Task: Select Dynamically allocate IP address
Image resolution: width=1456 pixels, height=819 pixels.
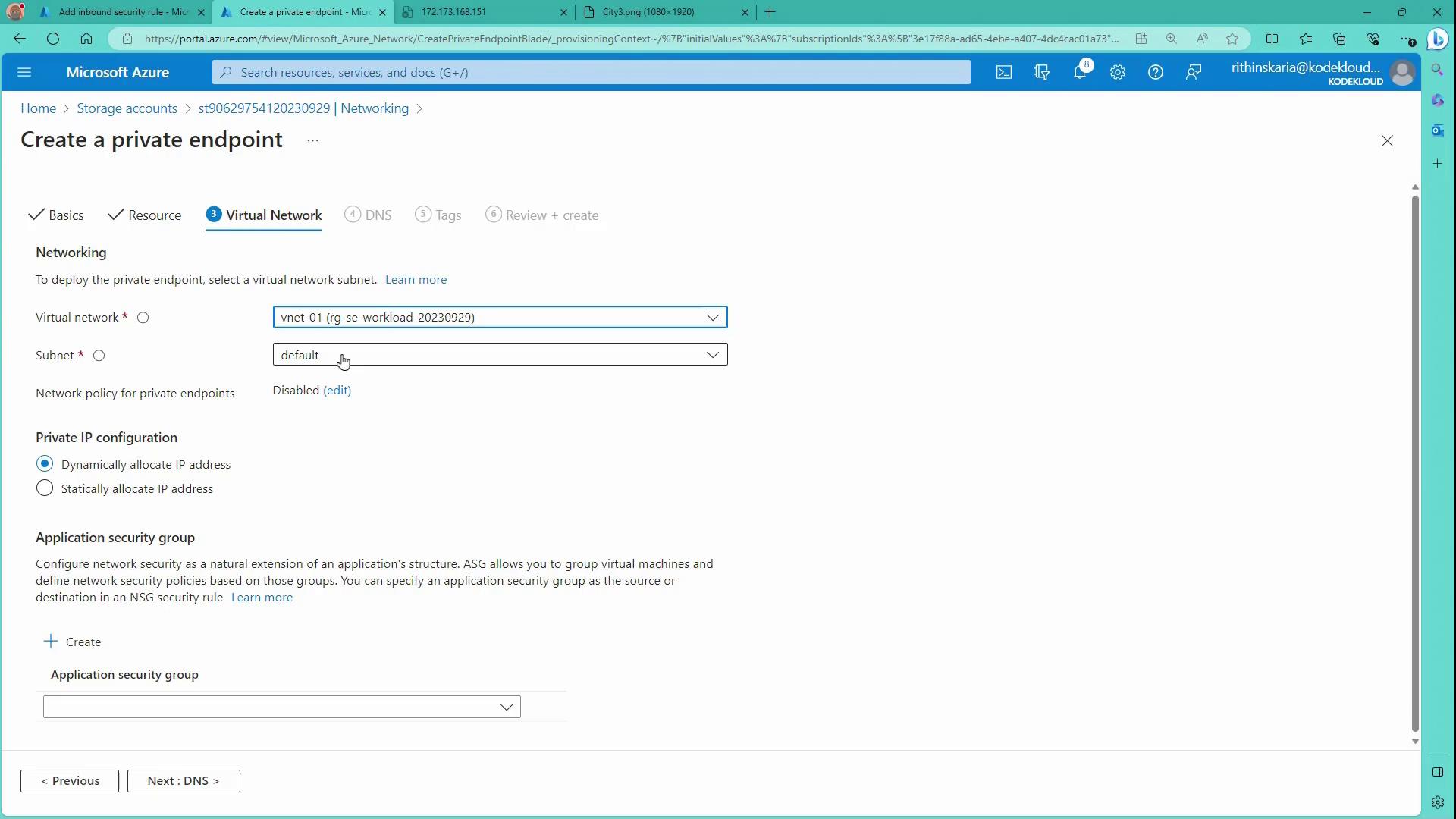Action: (x=45, y=464)
